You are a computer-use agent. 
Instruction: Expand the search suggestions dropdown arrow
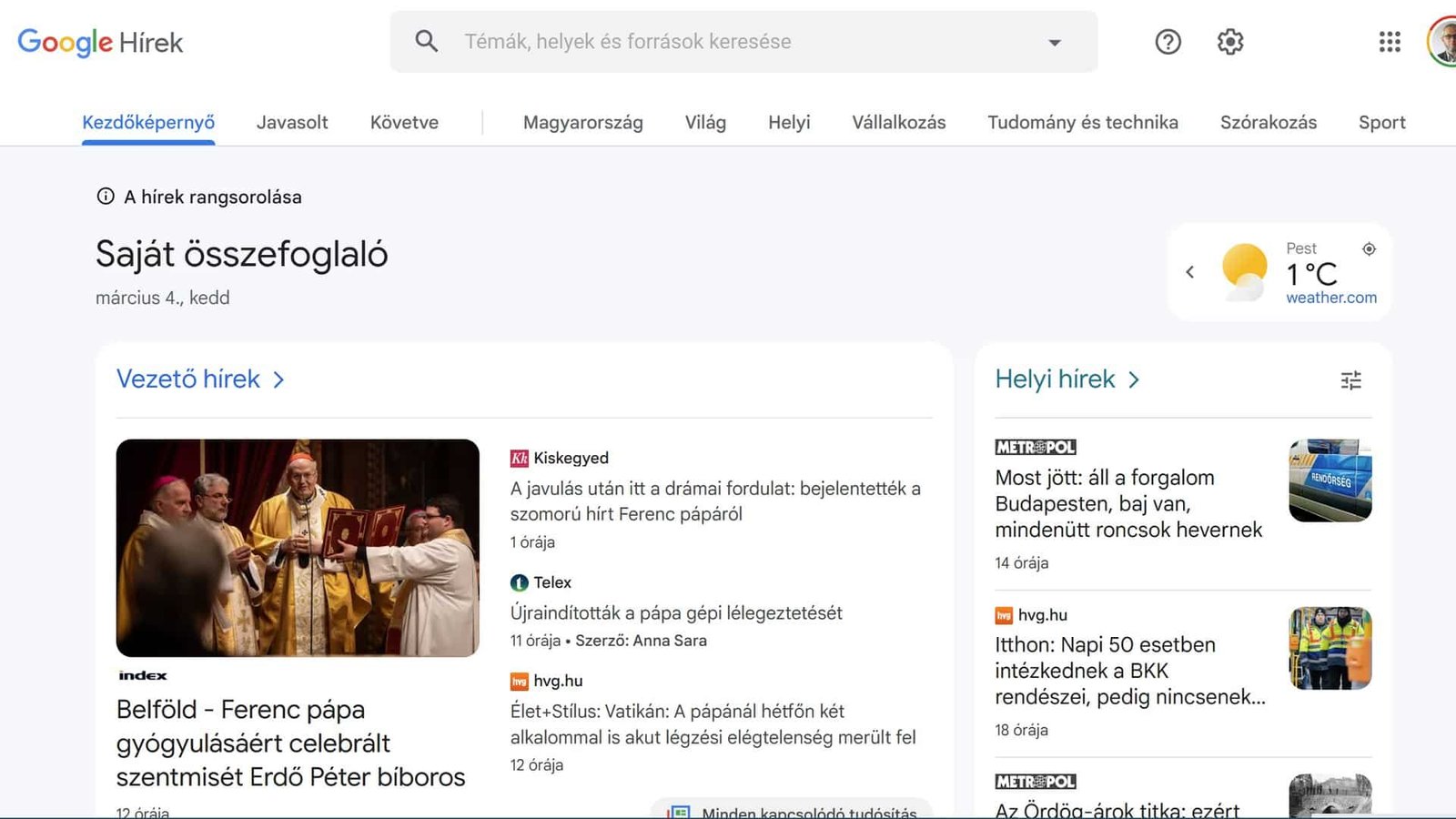[x=1054, y=42]
